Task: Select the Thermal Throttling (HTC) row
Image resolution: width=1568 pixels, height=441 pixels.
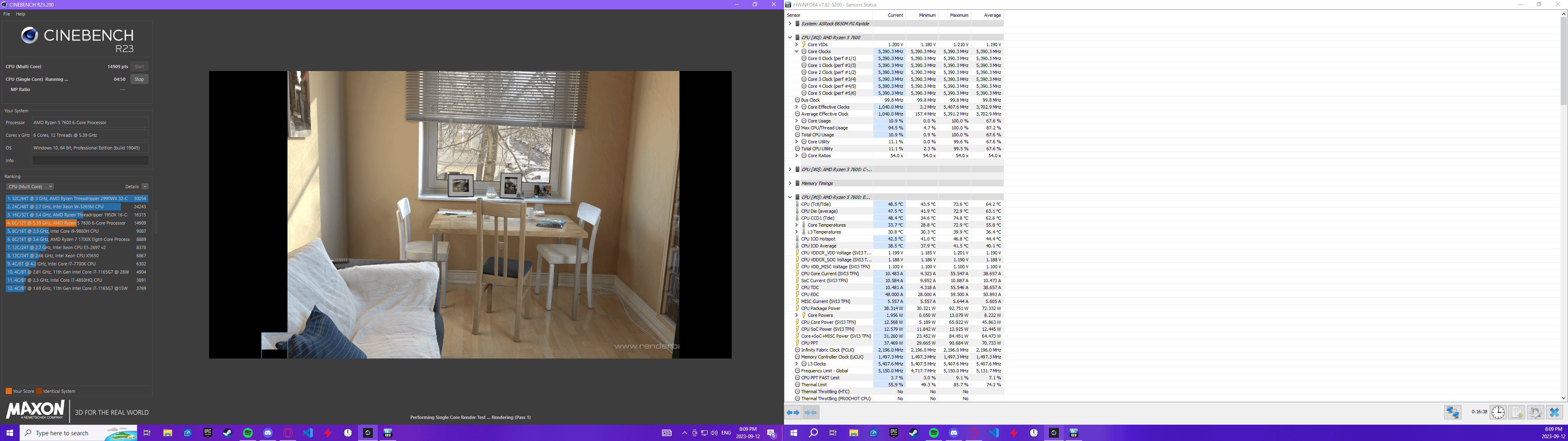Action: (x=895, y=392)
